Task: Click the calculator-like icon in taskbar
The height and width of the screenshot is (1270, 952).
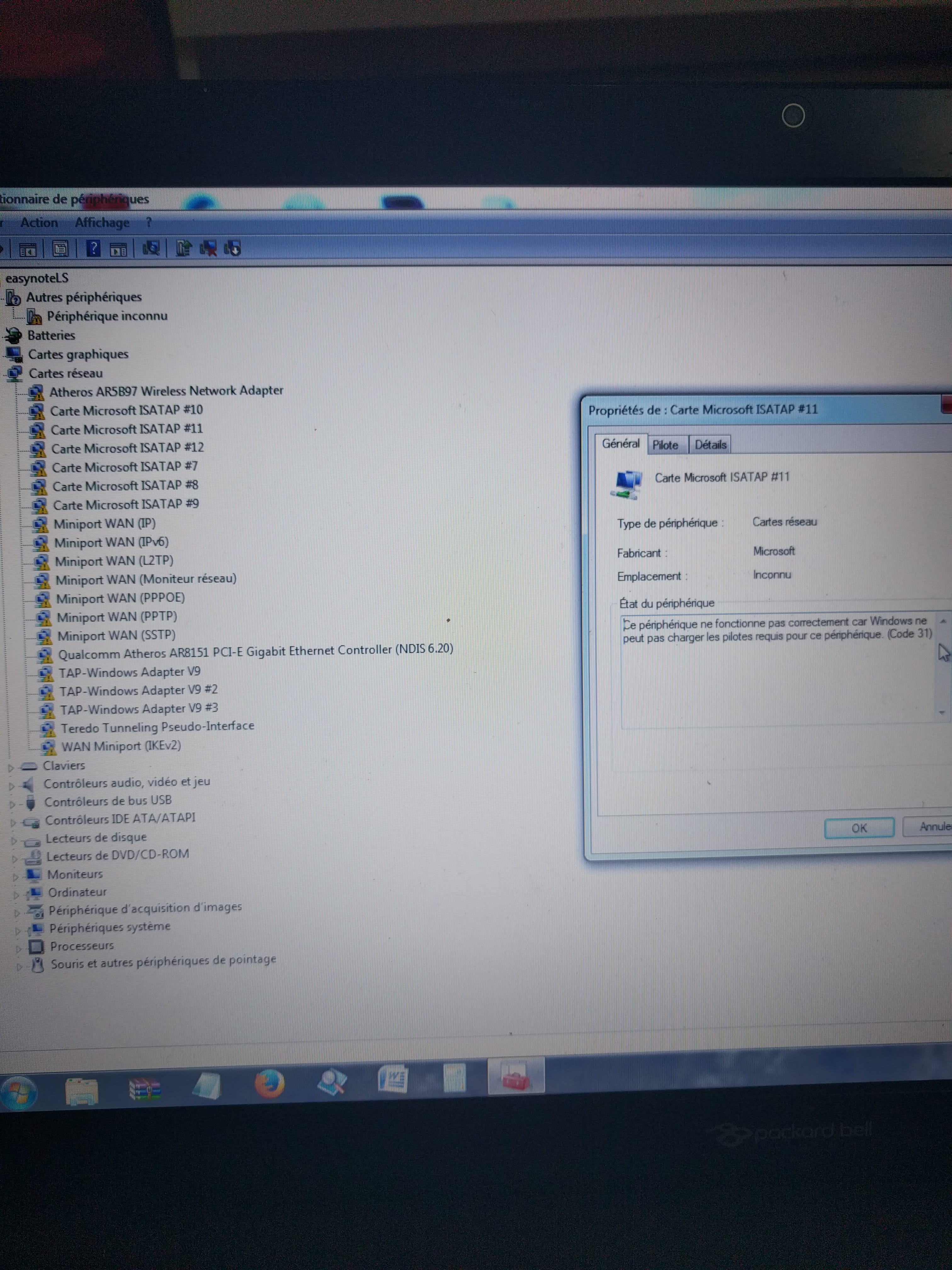Action: click(455, 1077)
